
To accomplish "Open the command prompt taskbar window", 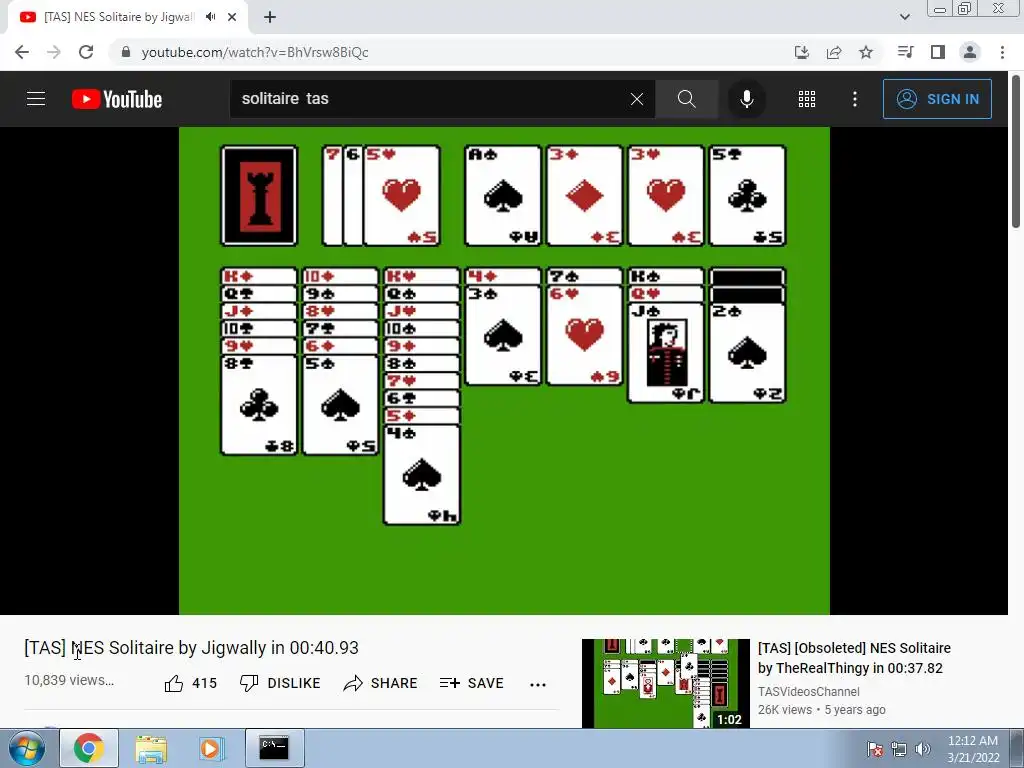I will click(274, 748).
